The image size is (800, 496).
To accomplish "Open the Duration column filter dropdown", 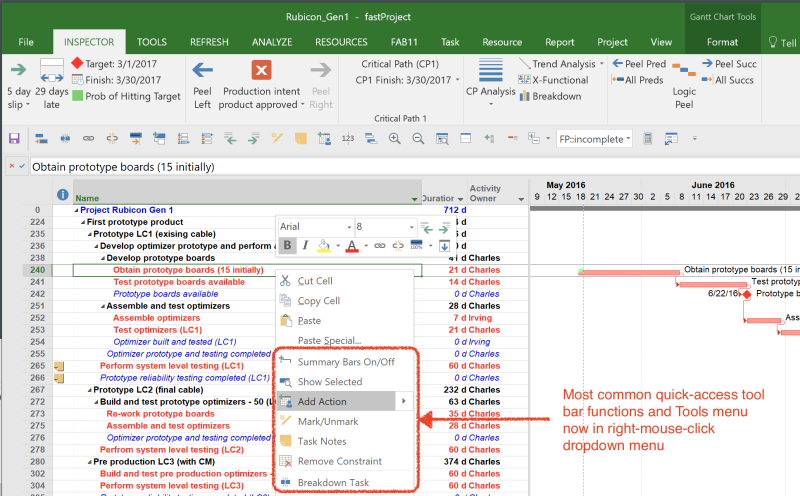I will [460, 199].
